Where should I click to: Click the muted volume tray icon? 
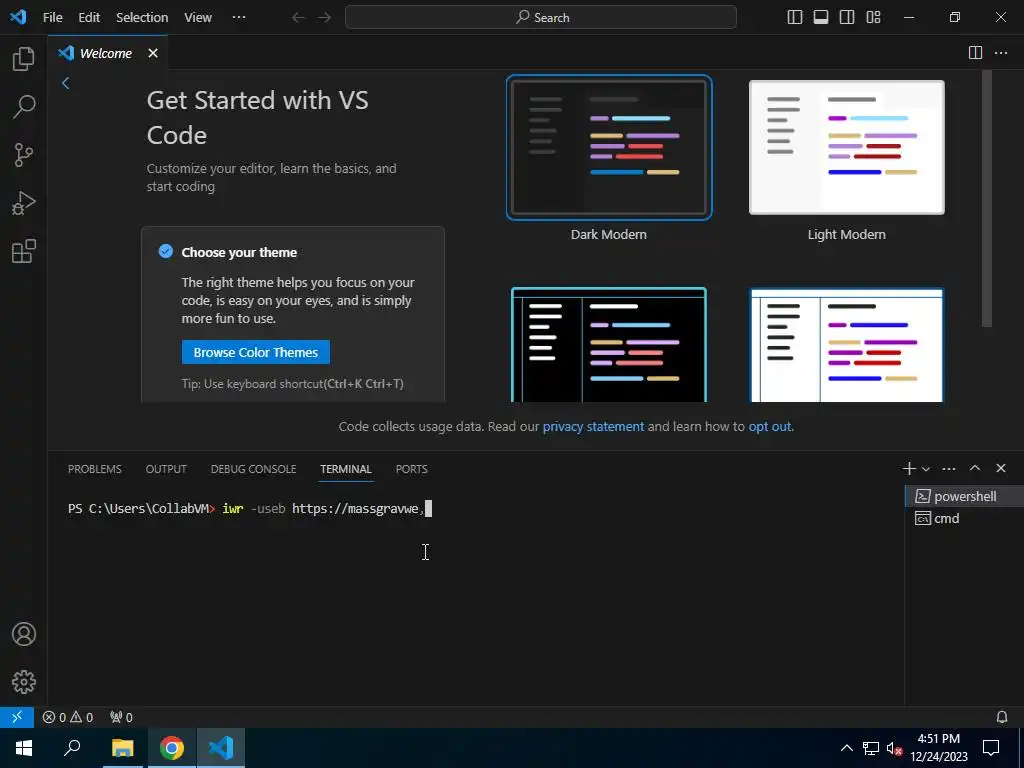point(894,748)
